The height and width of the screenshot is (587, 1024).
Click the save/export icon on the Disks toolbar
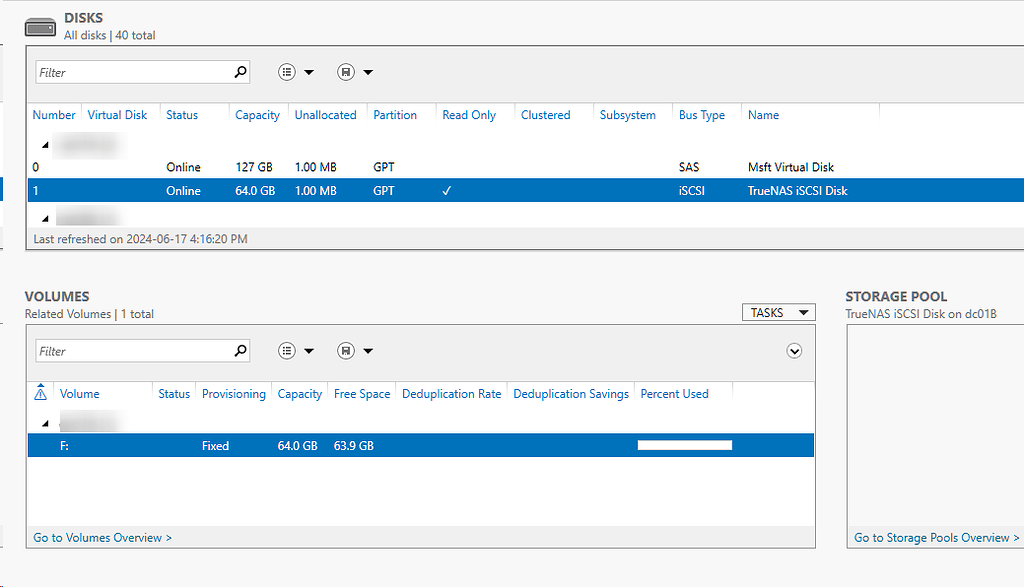(x=344, y=72)
